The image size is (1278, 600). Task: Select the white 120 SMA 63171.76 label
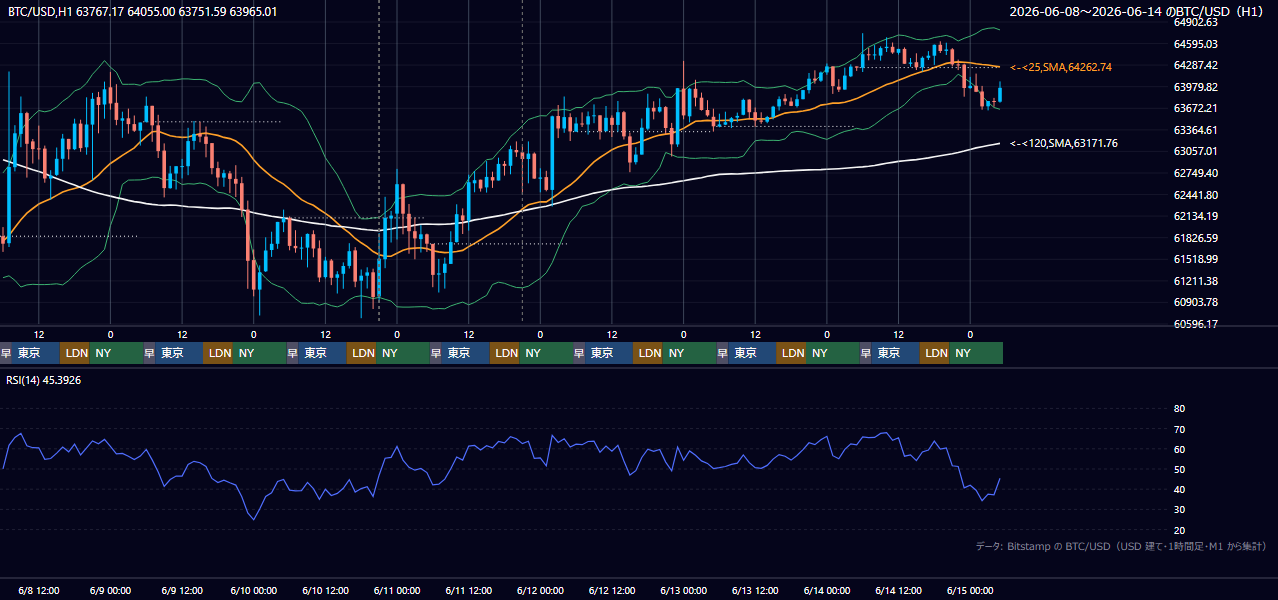[x=1064, y=144]
